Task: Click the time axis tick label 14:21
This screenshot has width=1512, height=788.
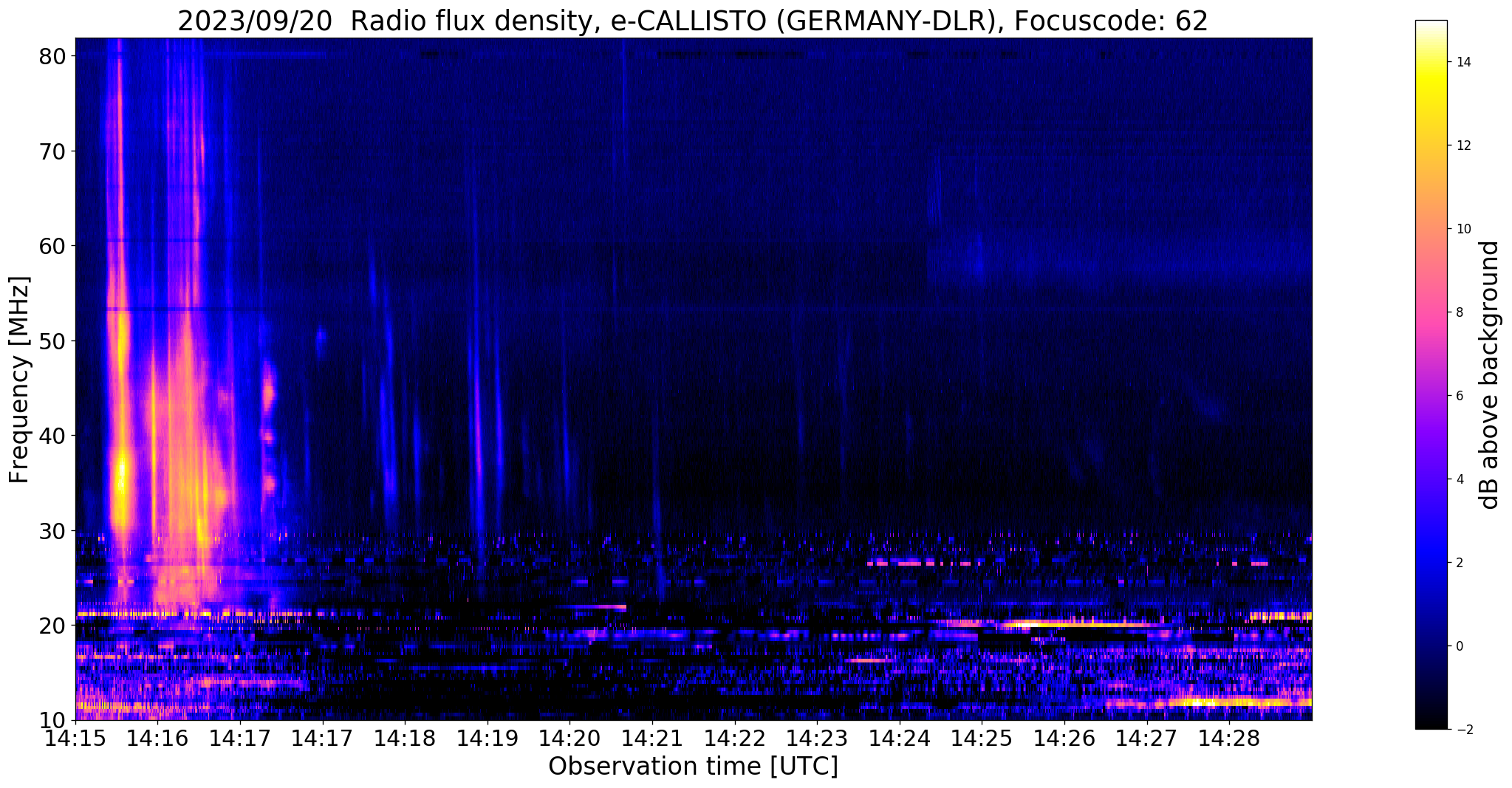Action: coord(652,738)
